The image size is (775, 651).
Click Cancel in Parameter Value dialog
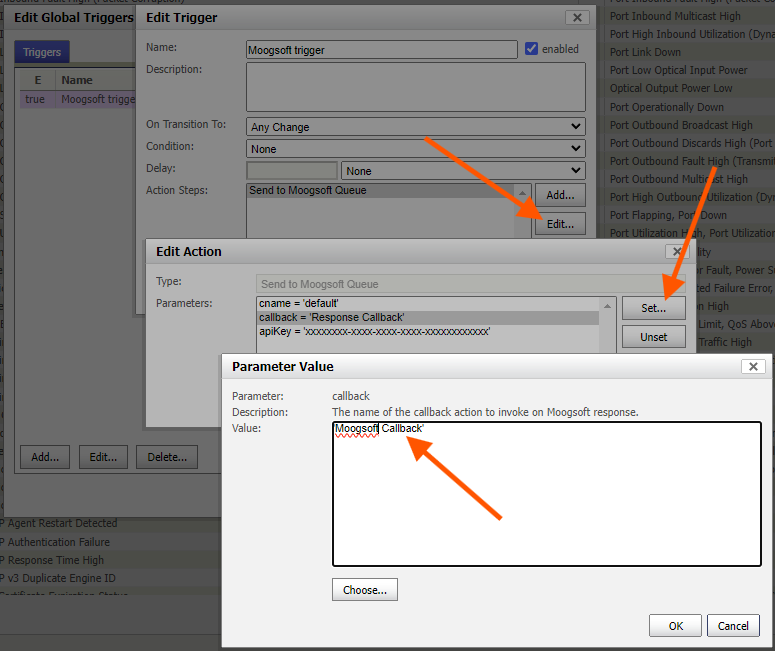[733, 626]
